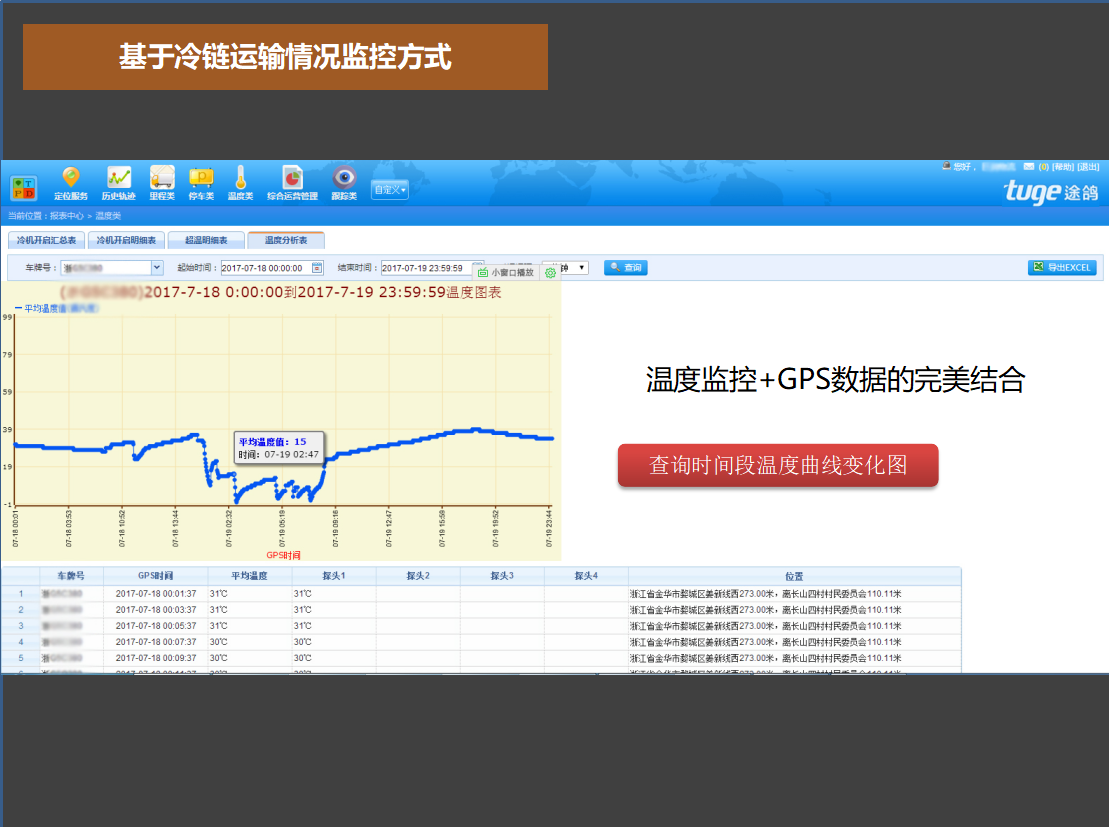1109x827 pixels.
Task: Click the green settings gear icon
Action: [550, 272]
